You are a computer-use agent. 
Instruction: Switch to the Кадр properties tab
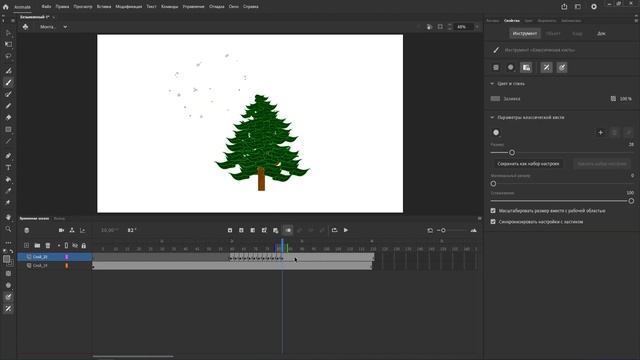click(577, 33)
